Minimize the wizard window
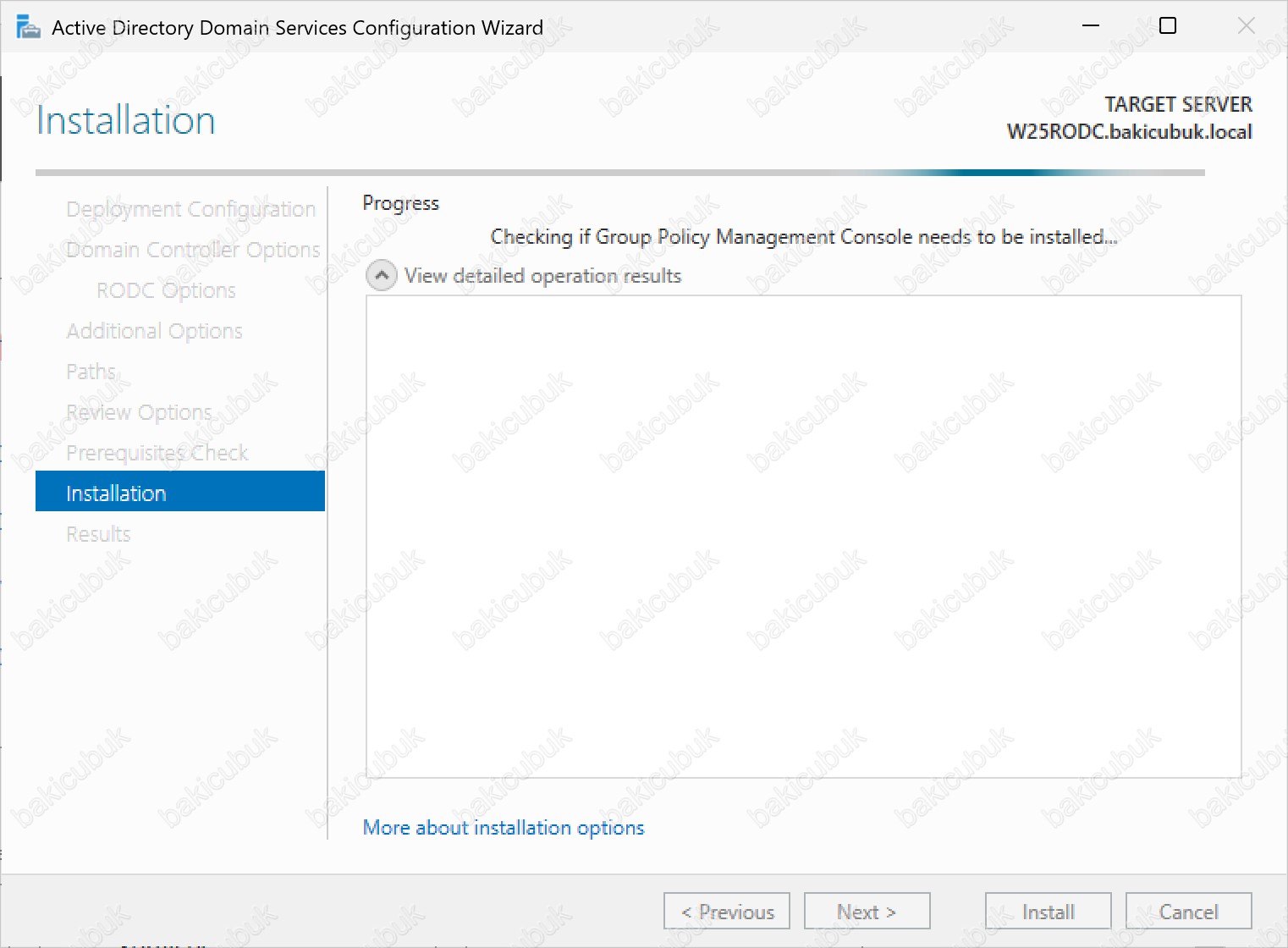1288x948 pixels. coord(1091,26)
